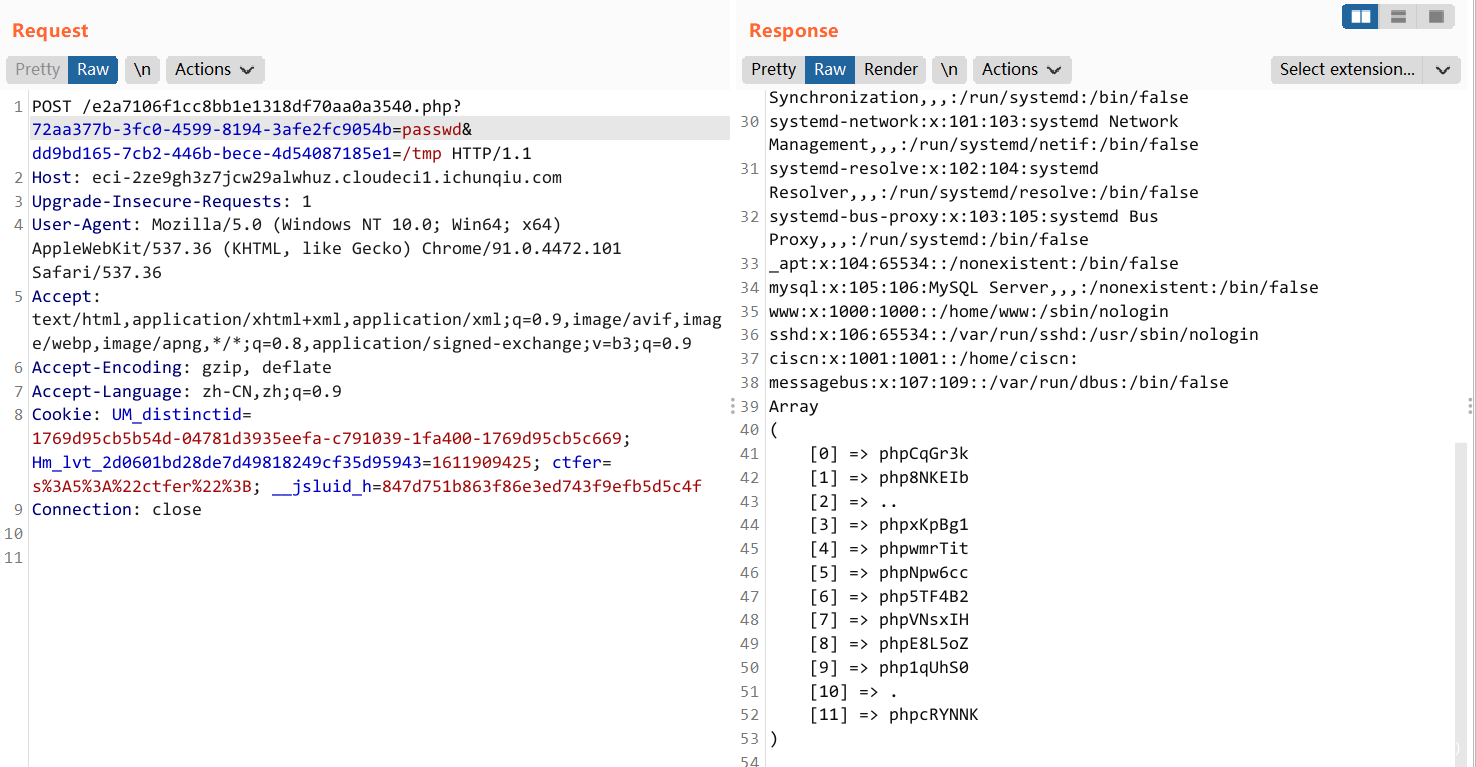Click the Connection: close header

(117, 509)
